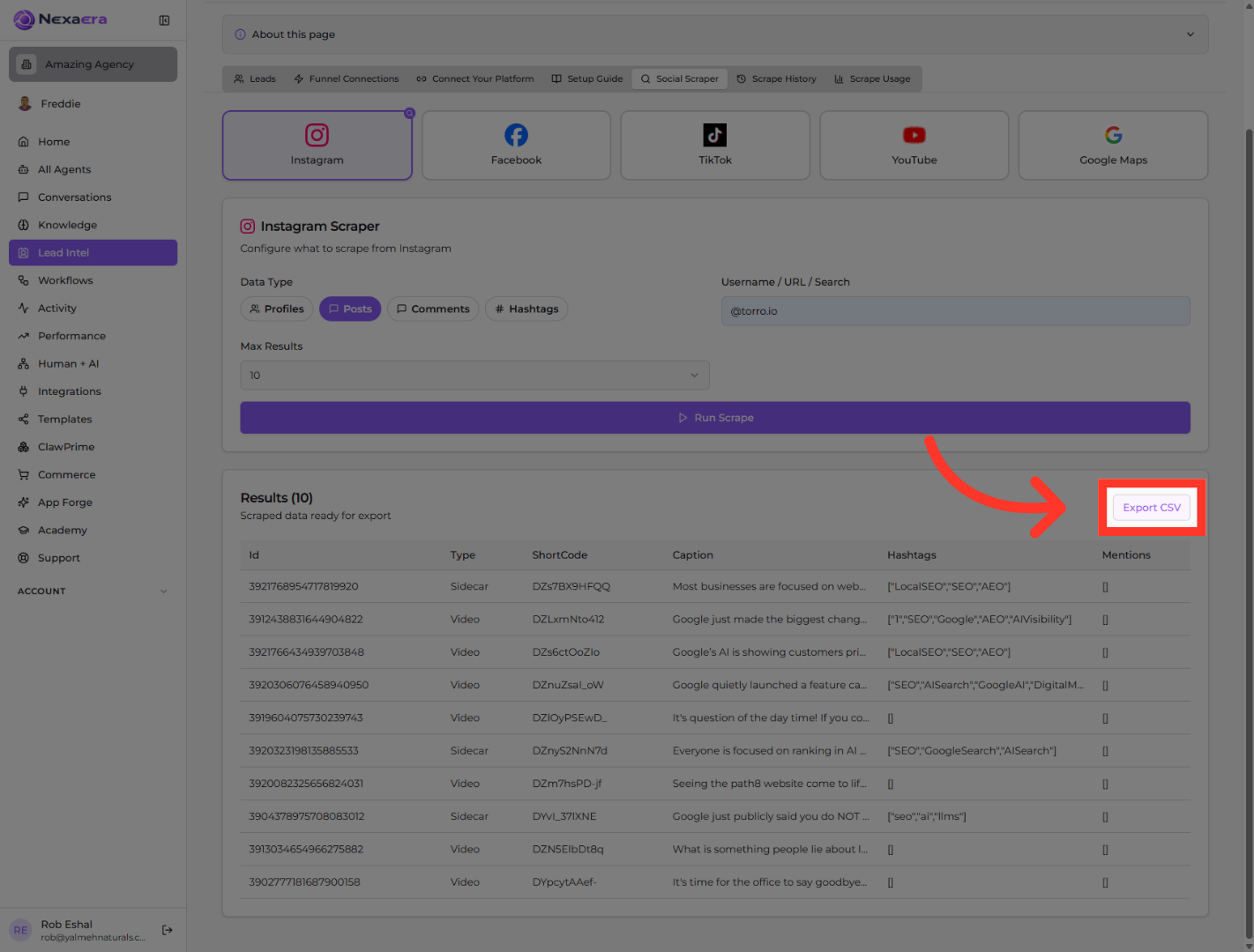Click the Export CSV button

pyautogui.click(x=1152, y=508)
